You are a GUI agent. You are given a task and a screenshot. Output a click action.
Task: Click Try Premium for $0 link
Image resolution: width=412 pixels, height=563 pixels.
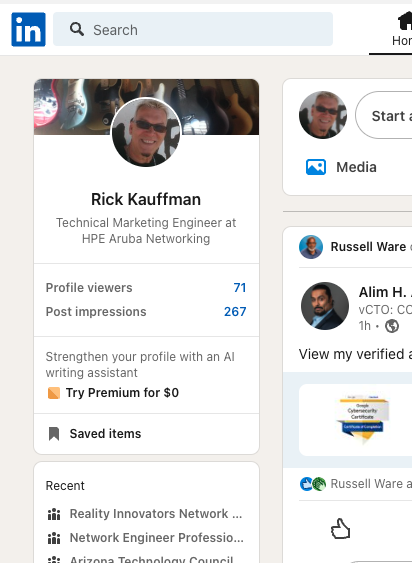pyautogui.click(x=122, y=393)
